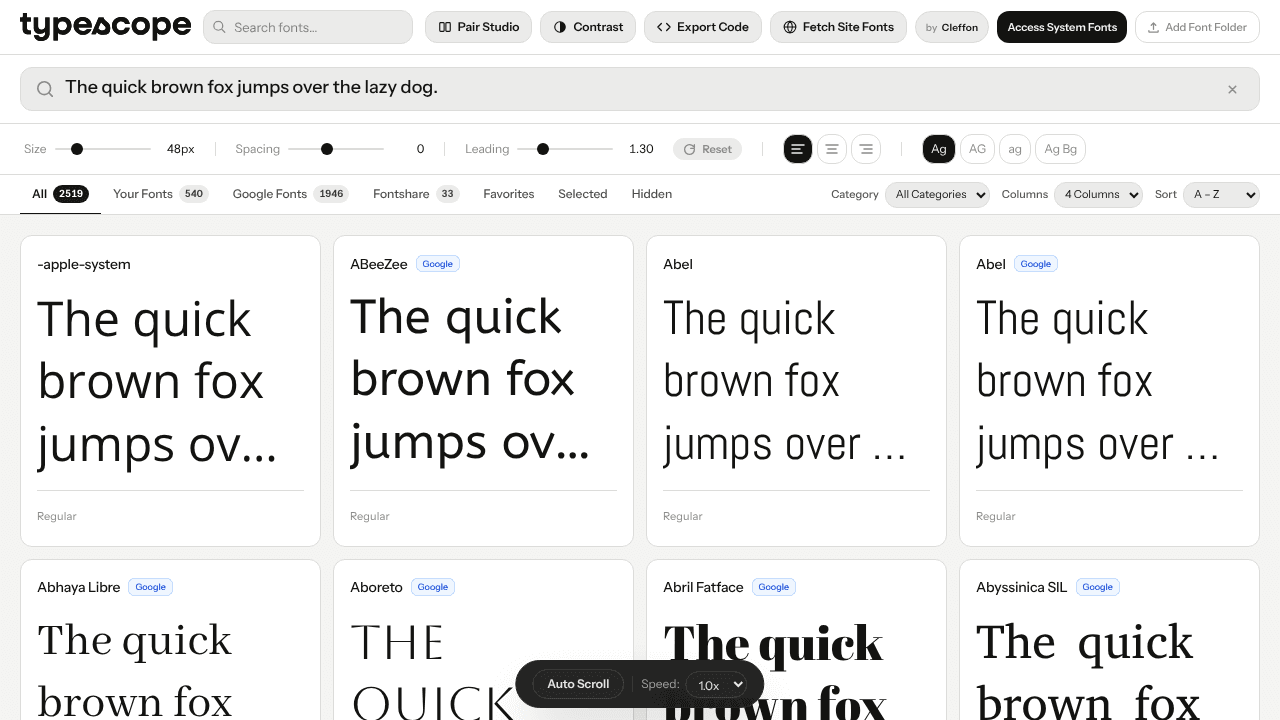This screenshot has height=720, width=1280.
Task: Click the Search fonts input field
Action: pos(308,27)
